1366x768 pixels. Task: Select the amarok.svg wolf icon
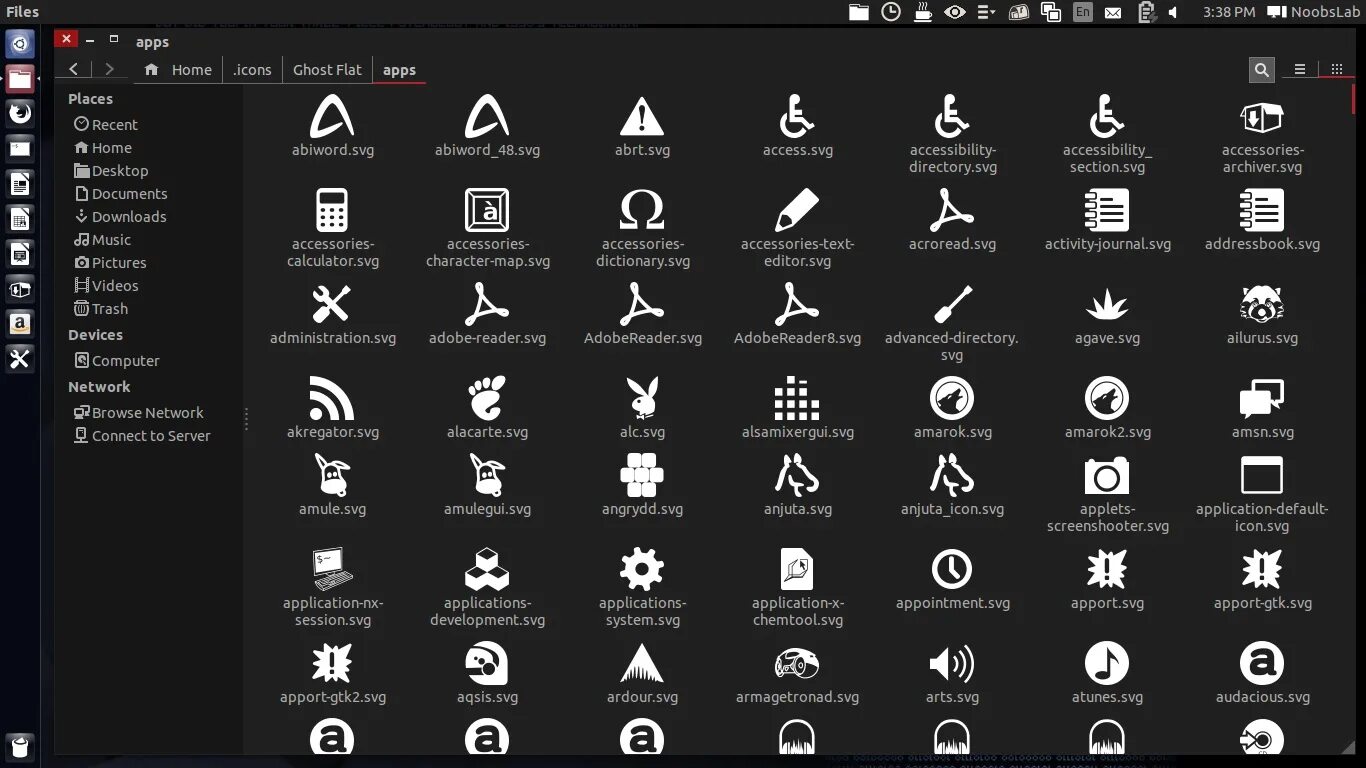click(952, 399)
